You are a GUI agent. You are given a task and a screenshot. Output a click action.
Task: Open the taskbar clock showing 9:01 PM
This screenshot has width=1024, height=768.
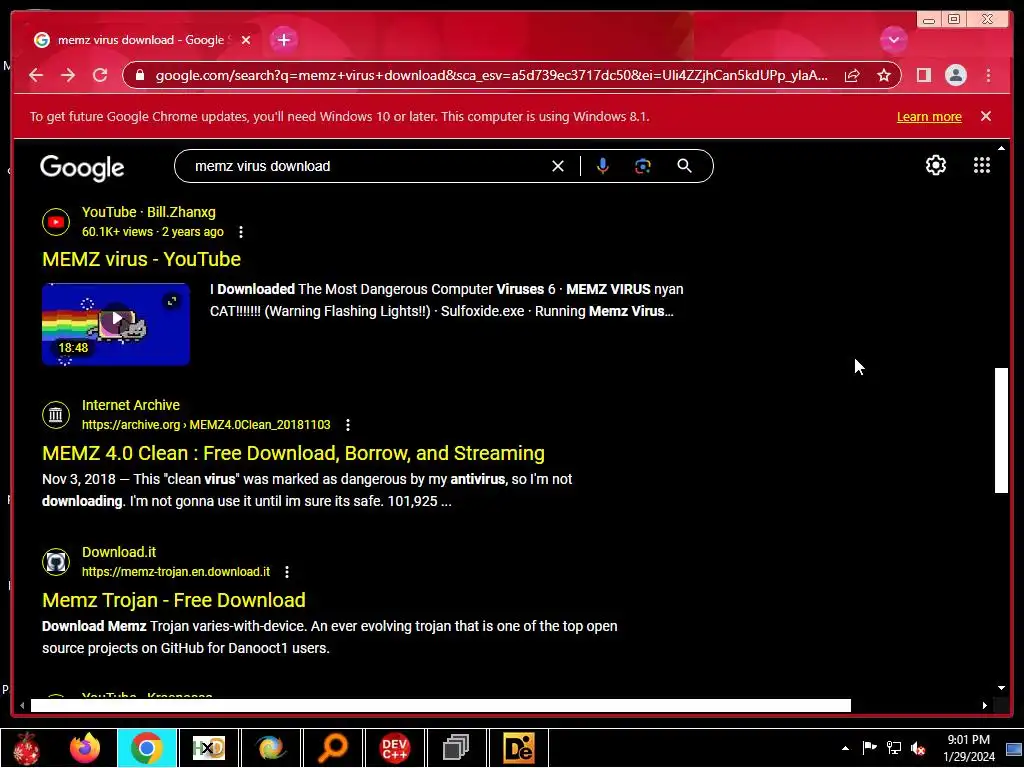968,748
